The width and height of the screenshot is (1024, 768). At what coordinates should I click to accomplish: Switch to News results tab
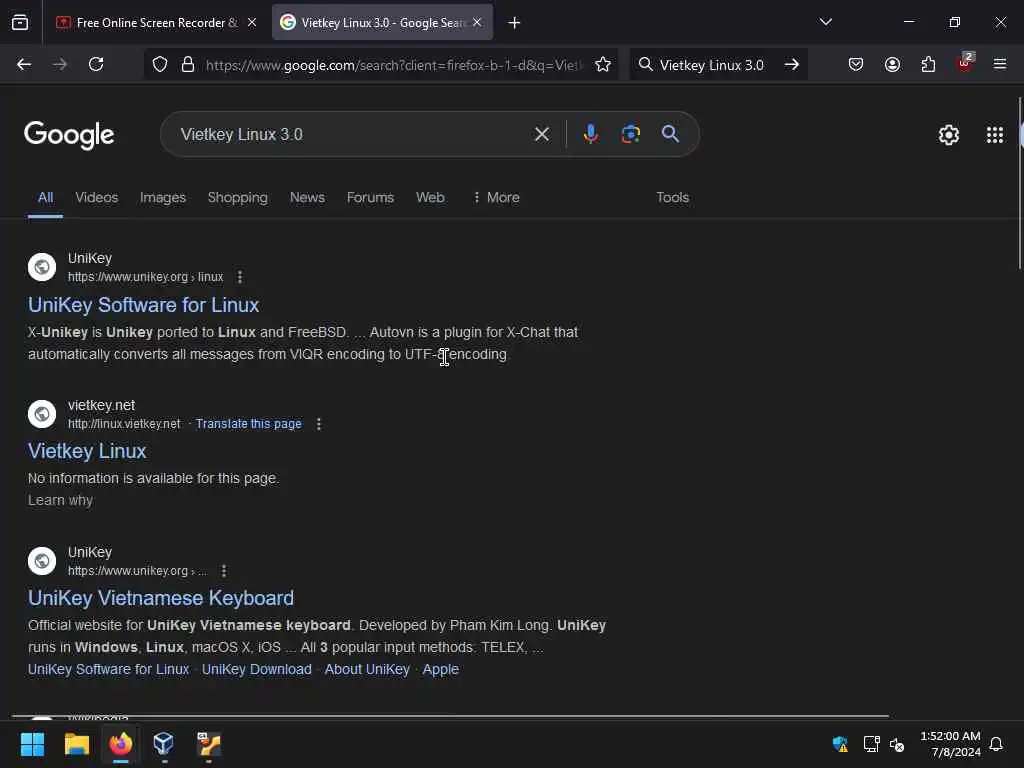tap(307, 197)
